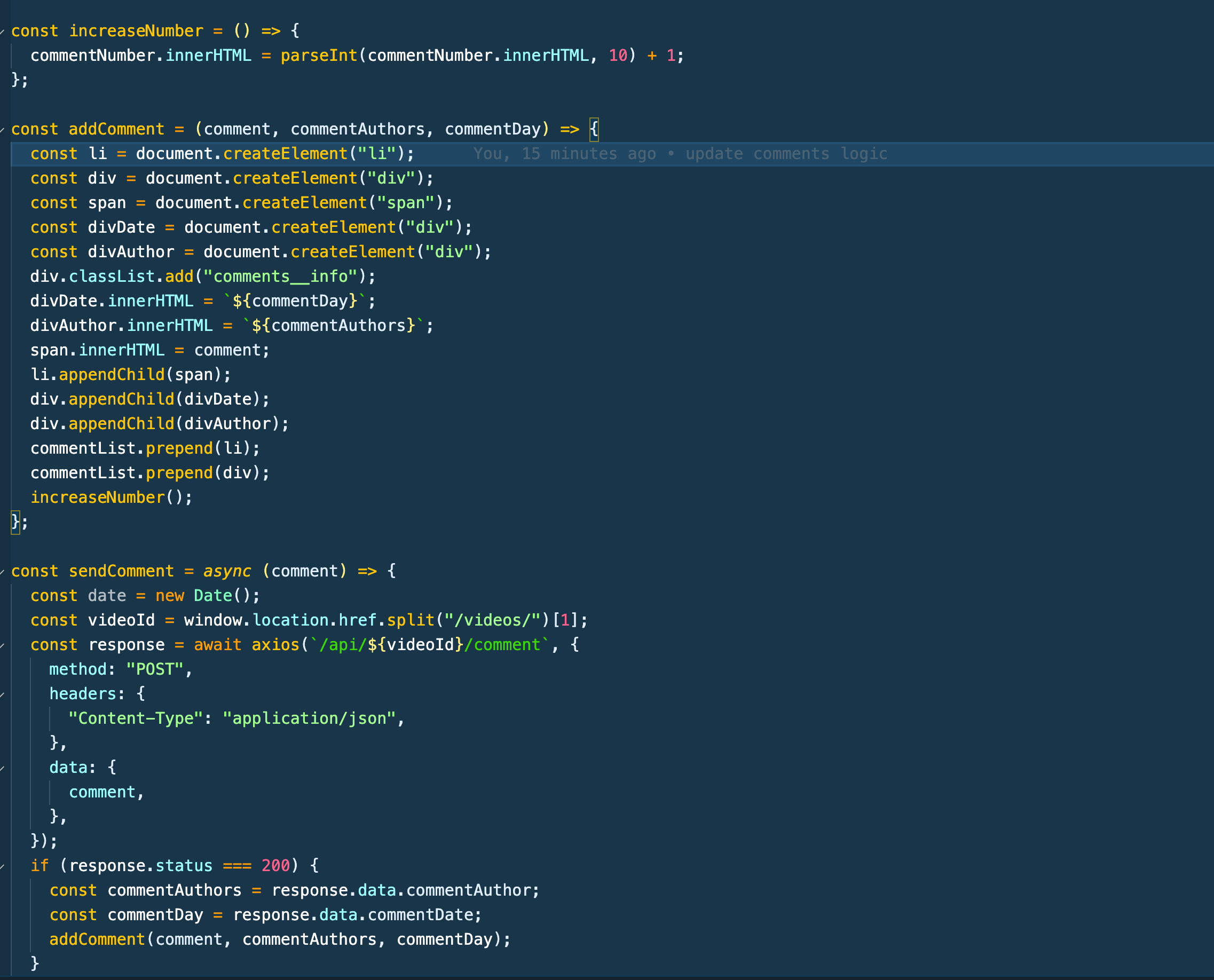Click the highlighted opening brace after commentDay arrow

(x=594, y=129)
